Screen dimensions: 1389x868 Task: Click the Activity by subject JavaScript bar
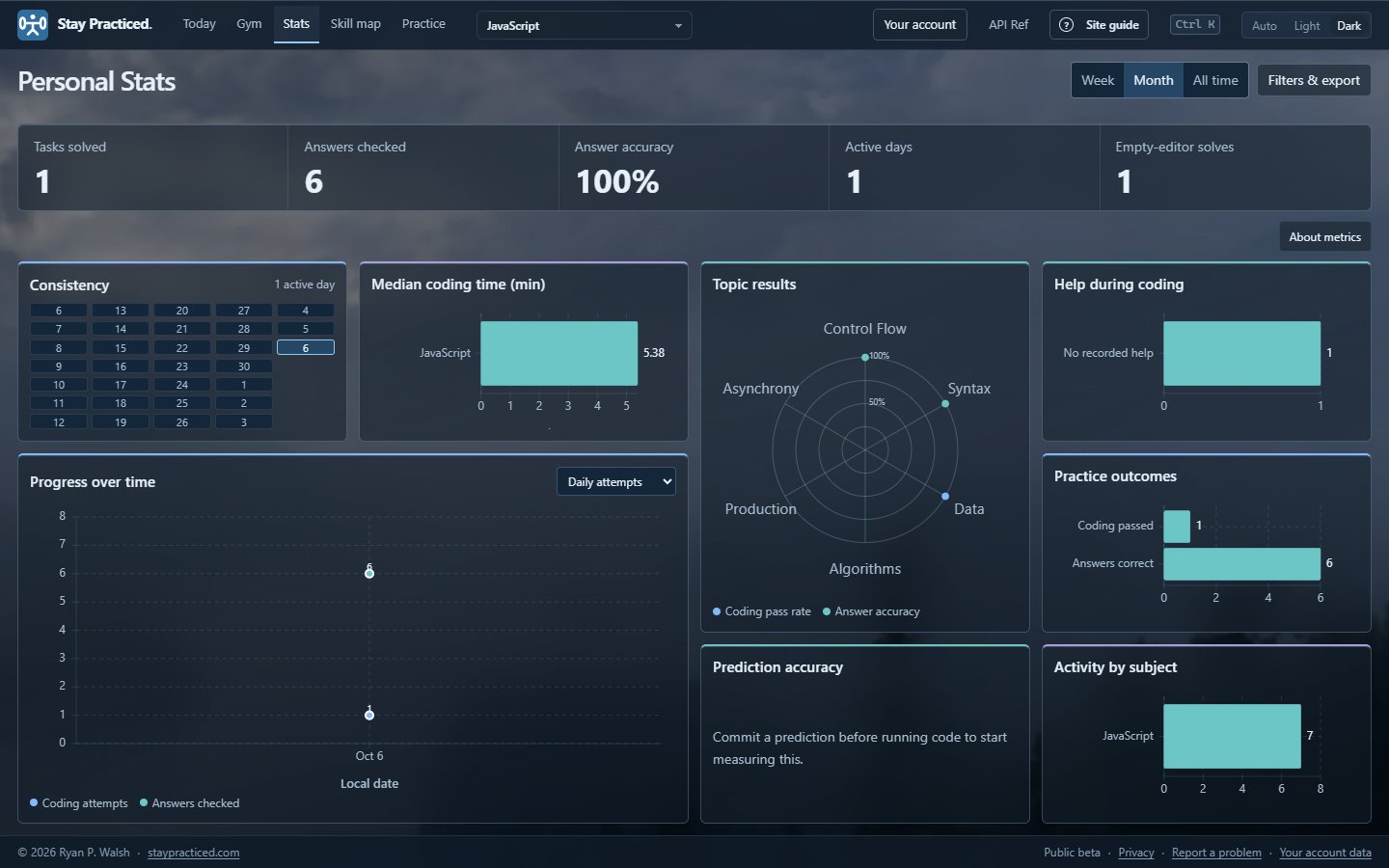pos(1232,736)
